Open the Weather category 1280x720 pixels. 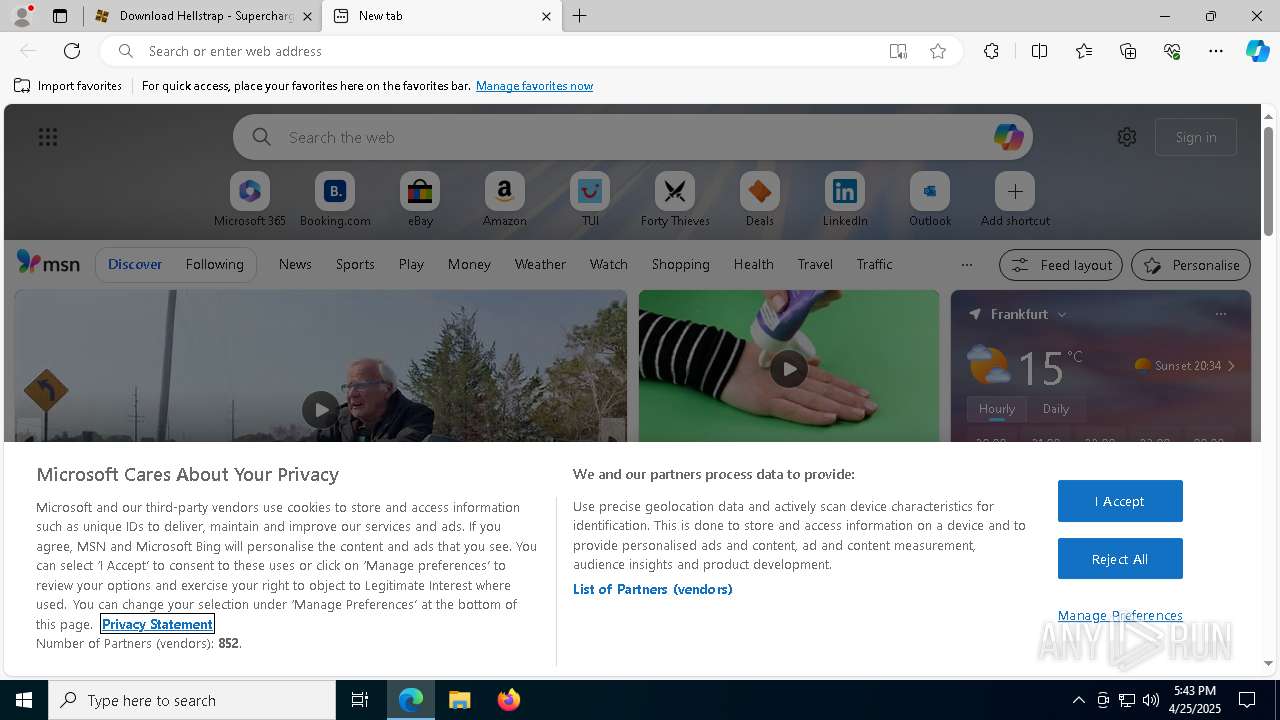pos(540,264)
